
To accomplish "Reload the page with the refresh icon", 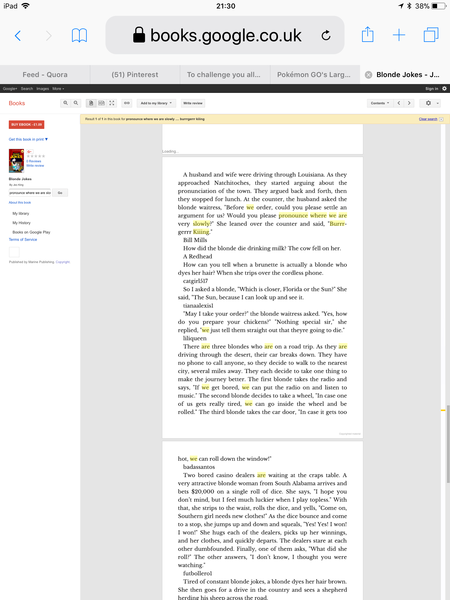I will [326, 36].
